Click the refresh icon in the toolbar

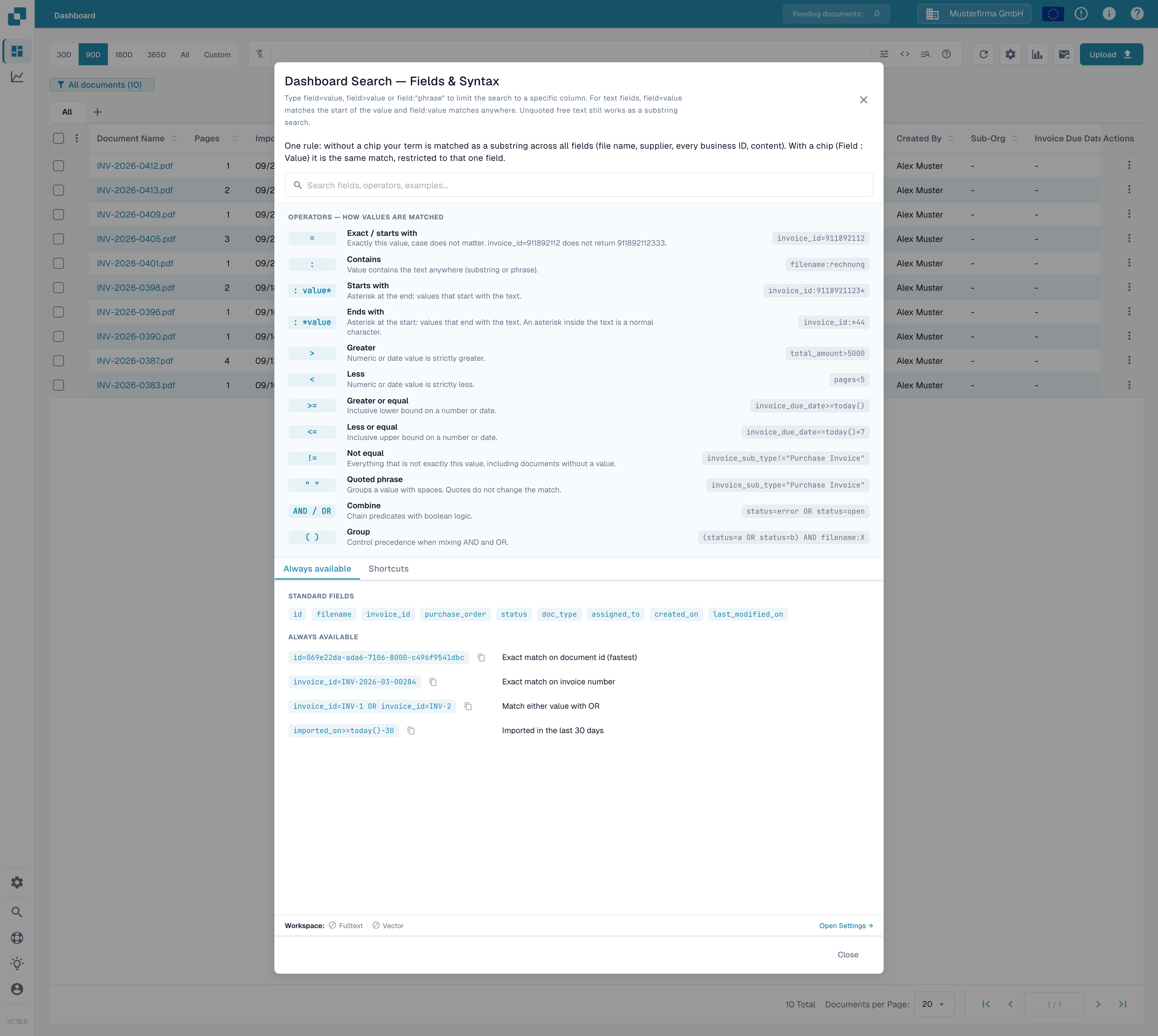pyautogui.click(x=983, y=55)
